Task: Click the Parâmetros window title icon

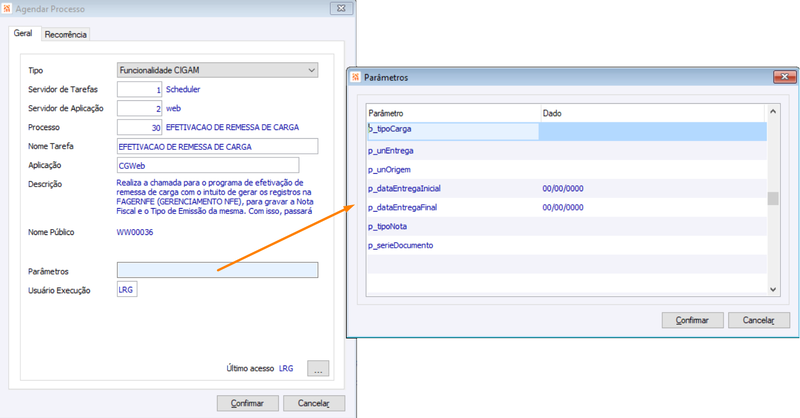Action: pyautogui.click(x=356, y=77)
